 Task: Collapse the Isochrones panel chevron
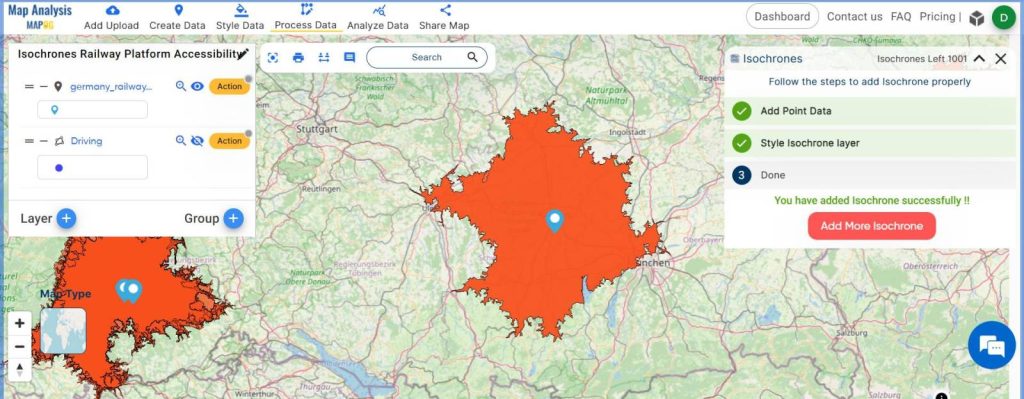[x=979, y=59]
